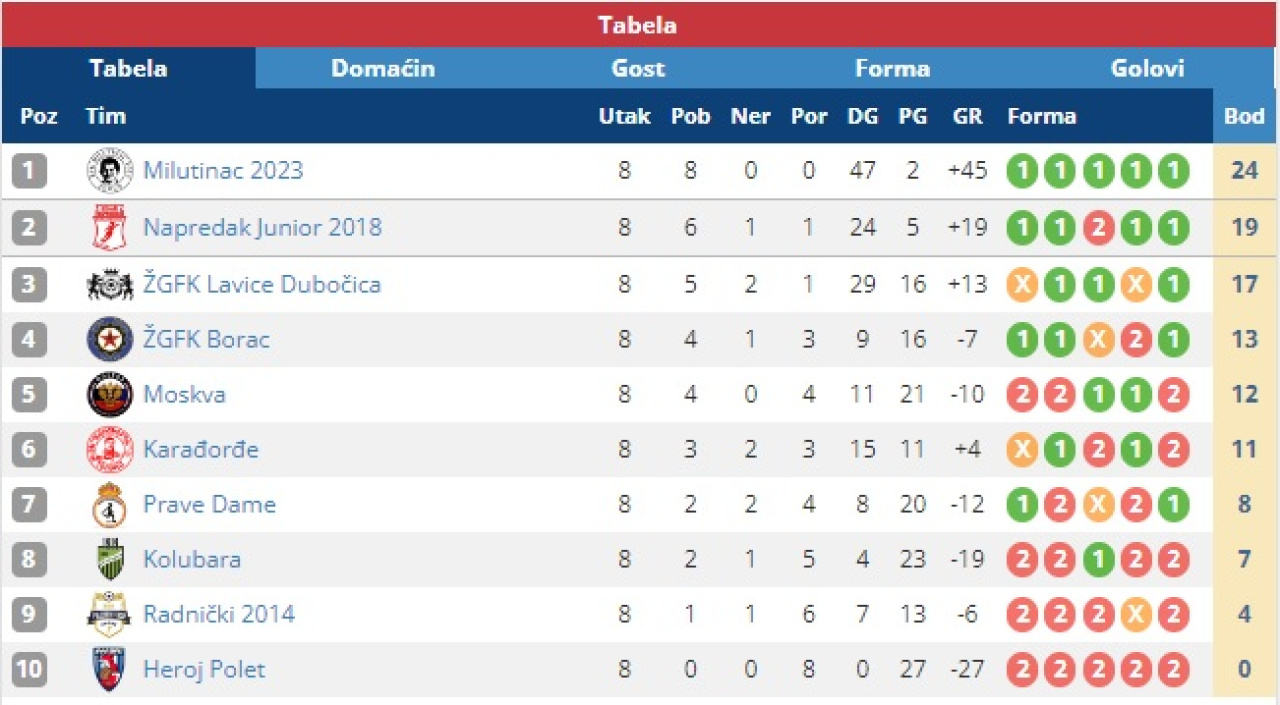The height and width of the screenshot is (705, 1280).
Task: Select the Forma tab
Action: (x=892, y=68)
